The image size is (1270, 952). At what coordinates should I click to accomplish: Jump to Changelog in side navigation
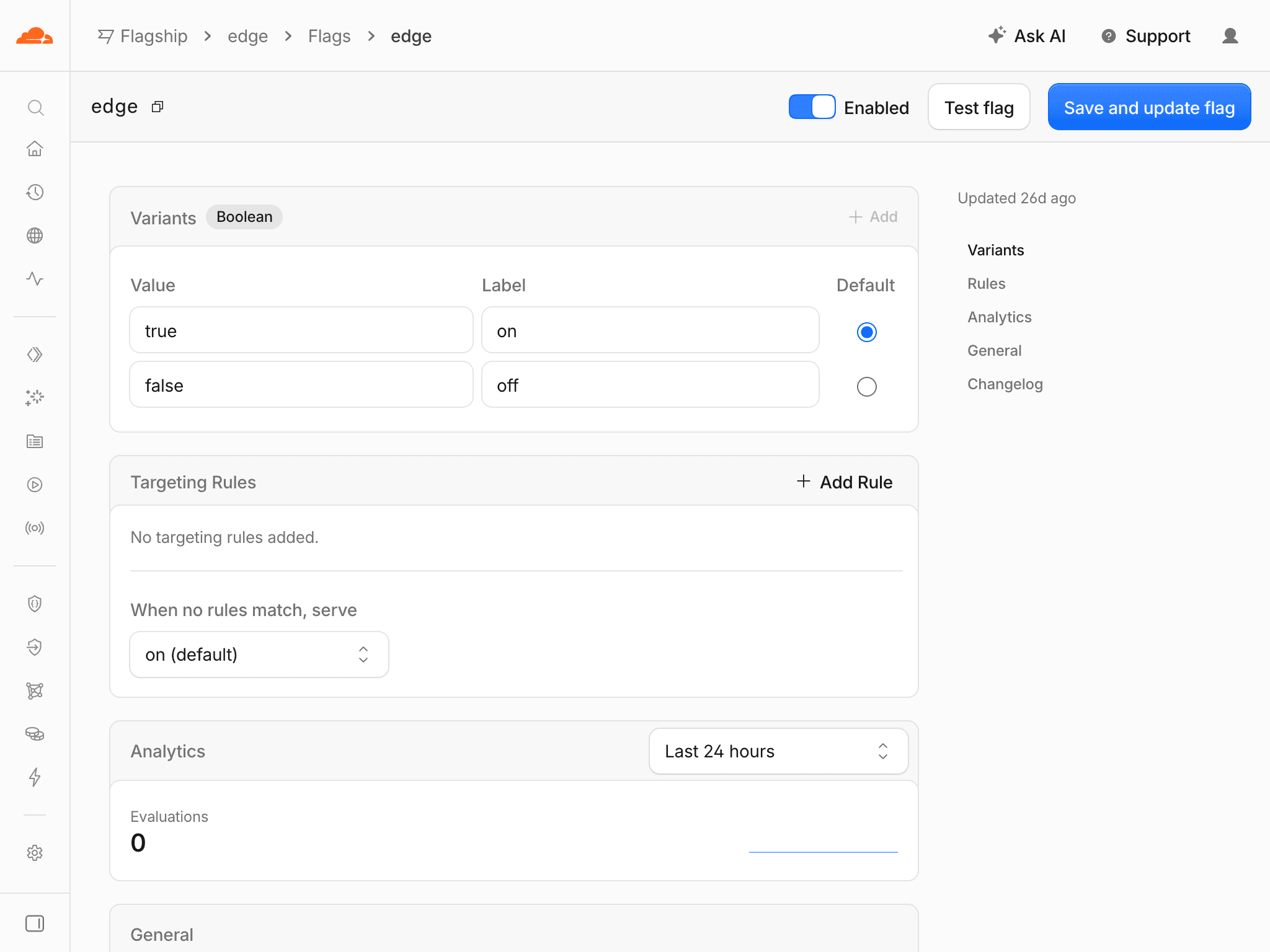tap(1005, 384)
